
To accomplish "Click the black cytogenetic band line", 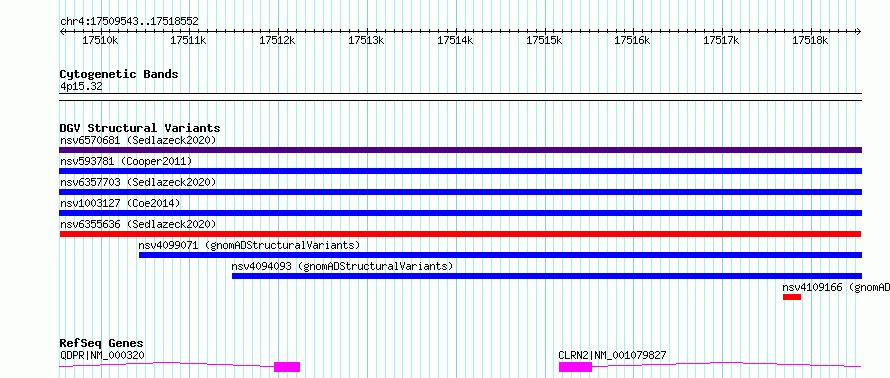I will [460, 97].
